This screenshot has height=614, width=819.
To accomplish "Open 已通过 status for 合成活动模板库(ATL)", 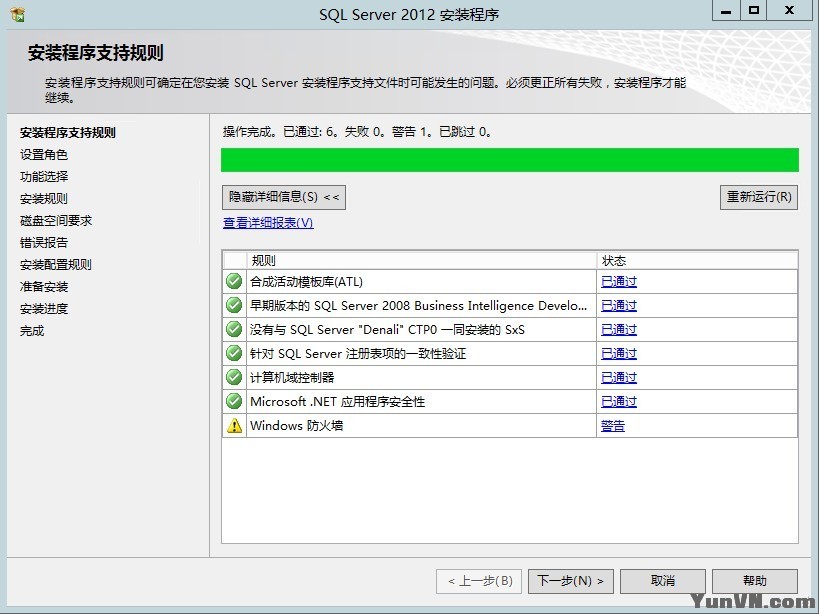I will (x=619, y=282).
